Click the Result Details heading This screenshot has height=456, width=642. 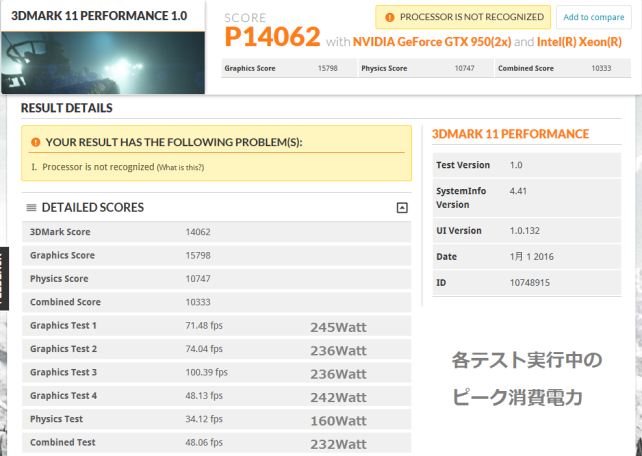(67, 108)
